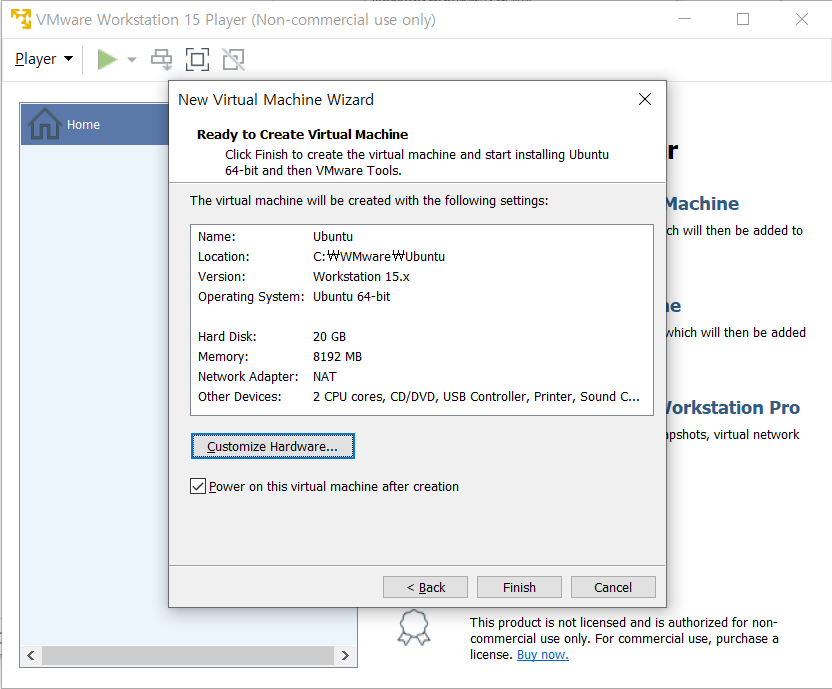The width and height of the screenshot is (832, 689).
Task: Click the Other Devices list text
Action: pos(476,397)
